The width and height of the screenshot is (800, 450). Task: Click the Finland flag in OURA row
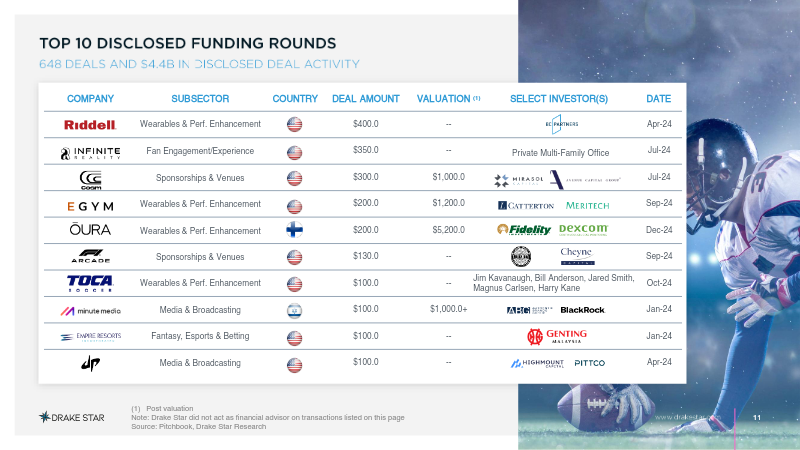coord(295,230)
